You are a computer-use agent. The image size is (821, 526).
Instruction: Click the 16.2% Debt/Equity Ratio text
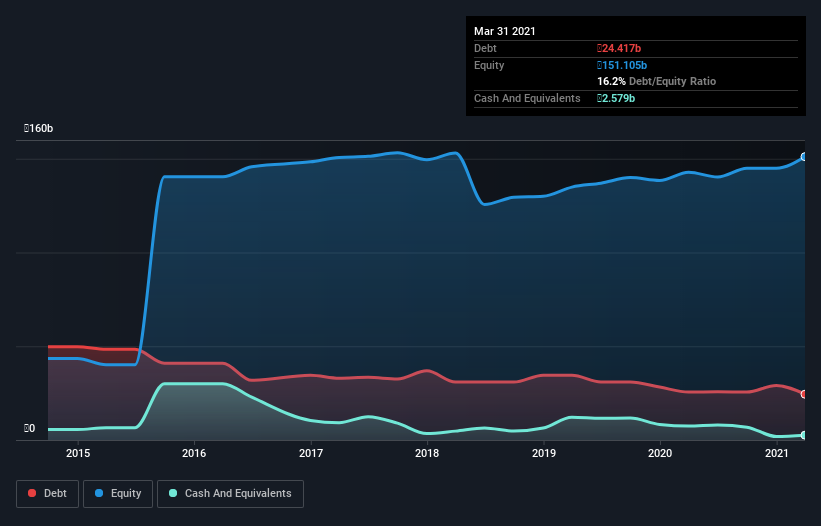657,81
